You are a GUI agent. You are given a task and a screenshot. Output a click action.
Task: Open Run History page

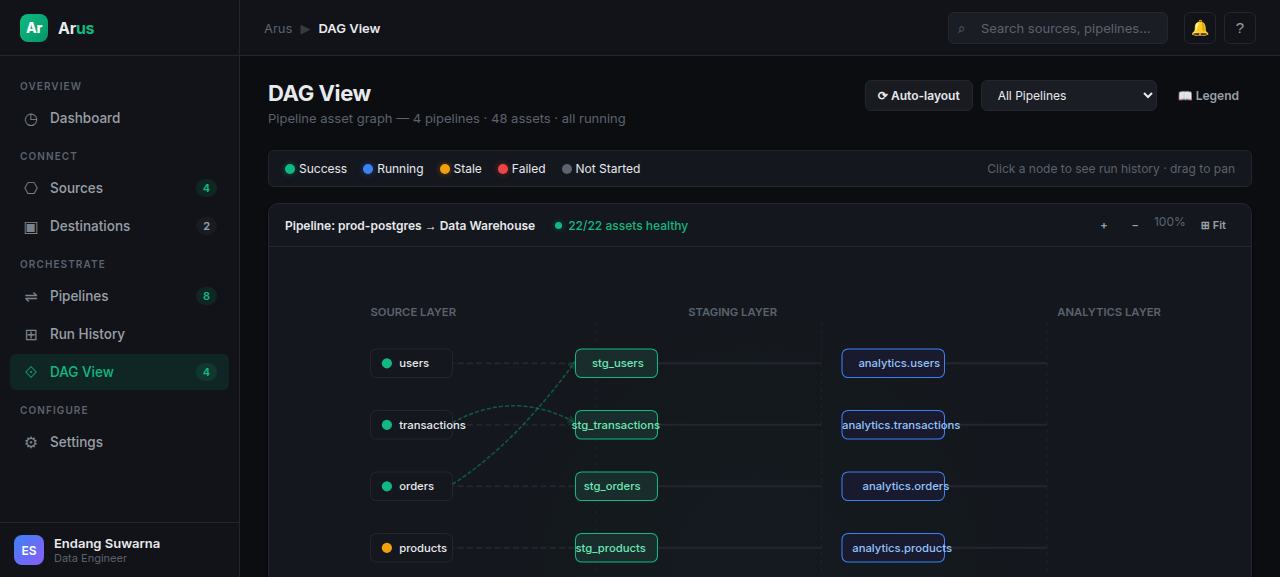[119, 334]
